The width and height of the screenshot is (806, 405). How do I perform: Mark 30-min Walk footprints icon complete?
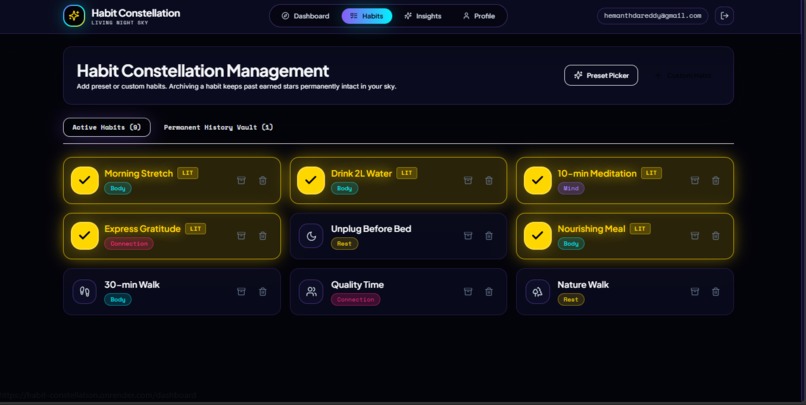coord(85,291)
